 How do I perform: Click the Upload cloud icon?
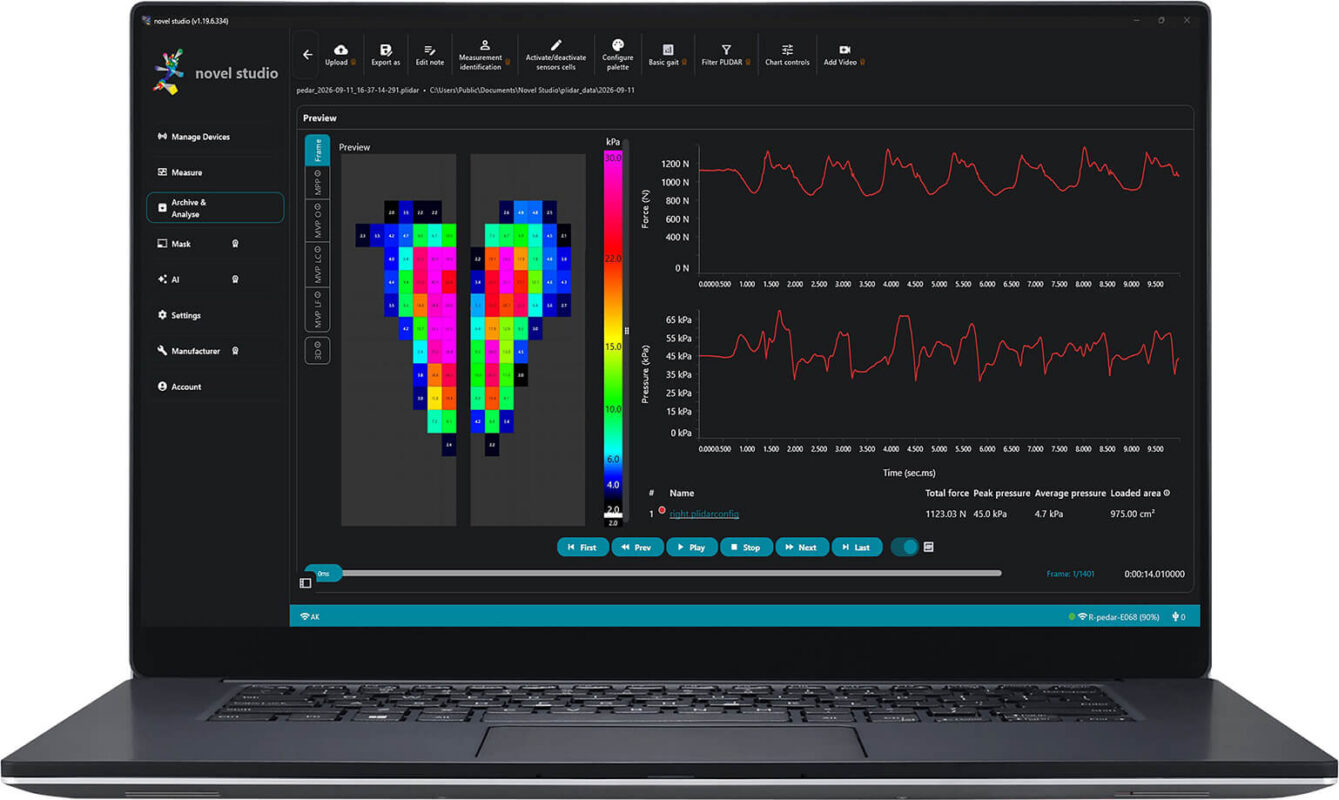pyautogui.click(x=341, y=49)
